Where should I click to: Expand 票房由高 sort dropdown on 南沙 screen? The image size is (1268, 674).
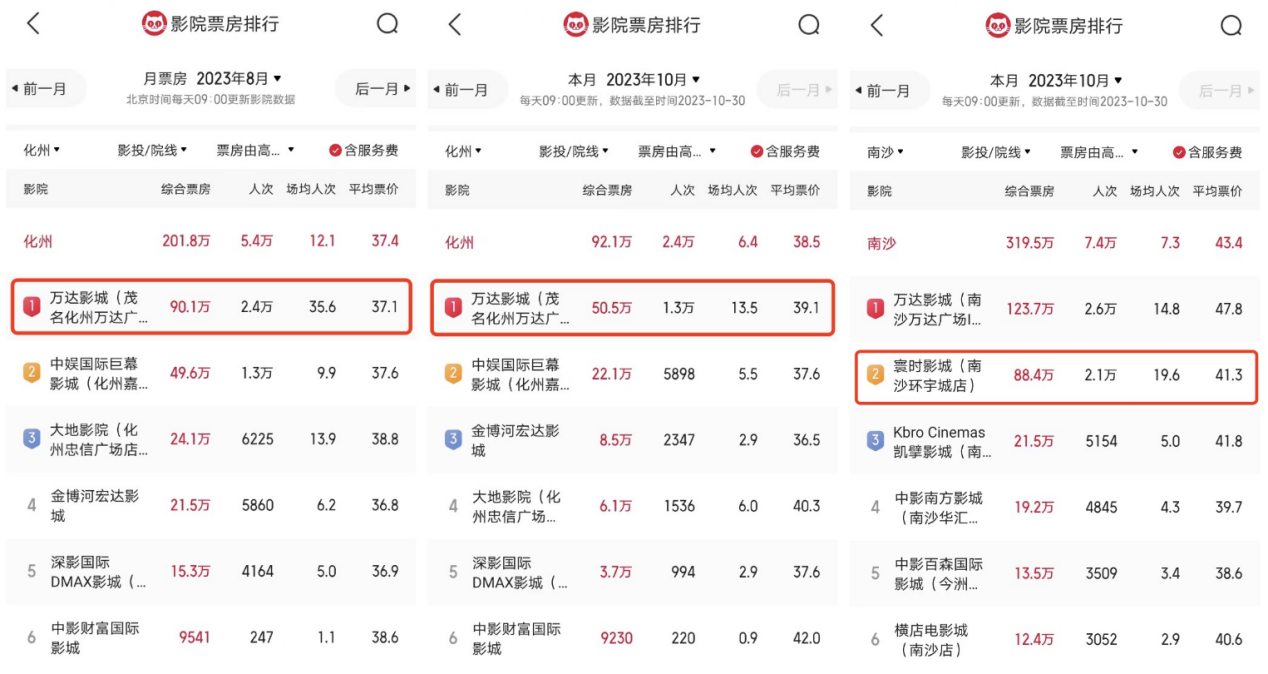1100,152
